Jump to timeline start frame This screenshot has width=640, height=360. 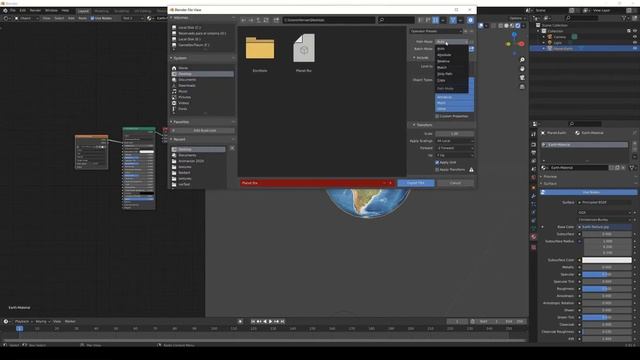[253, 322]
